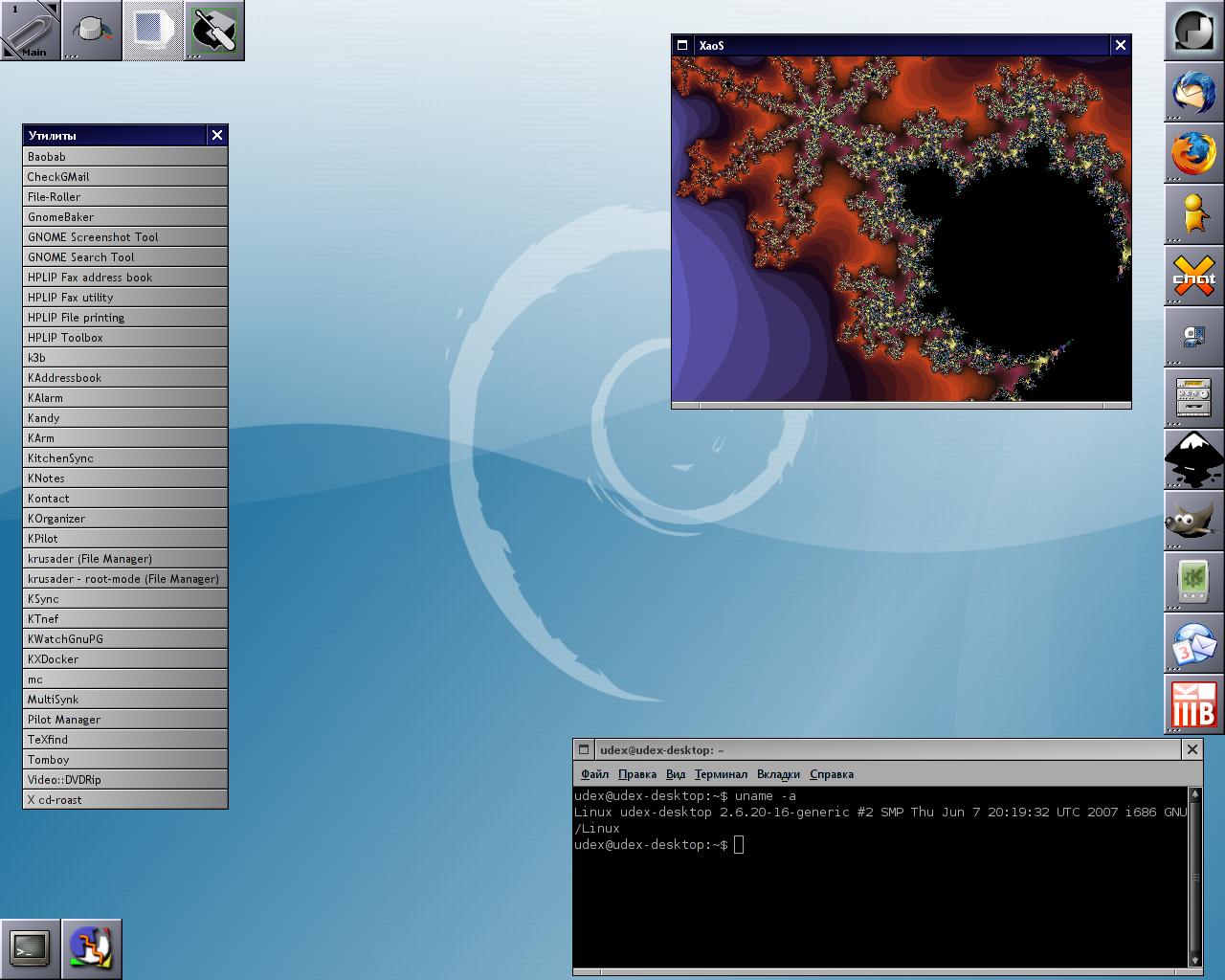Select HPLIP File printing entry
This screenshot has height=980, width=1225.
[x=125, y=317]
